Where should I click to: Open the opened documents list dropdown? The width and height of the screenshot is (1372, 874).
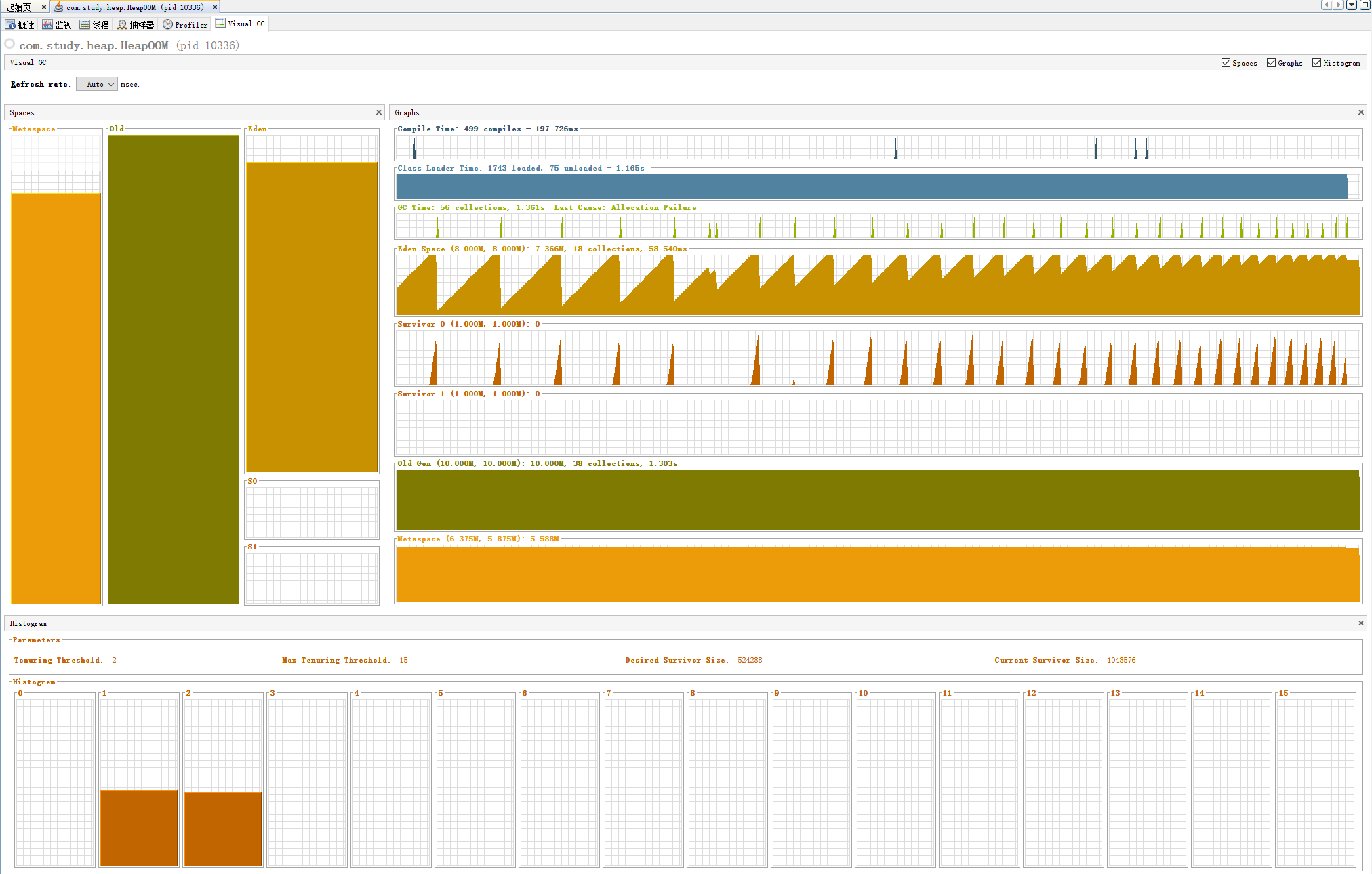tap(1352, 5)
